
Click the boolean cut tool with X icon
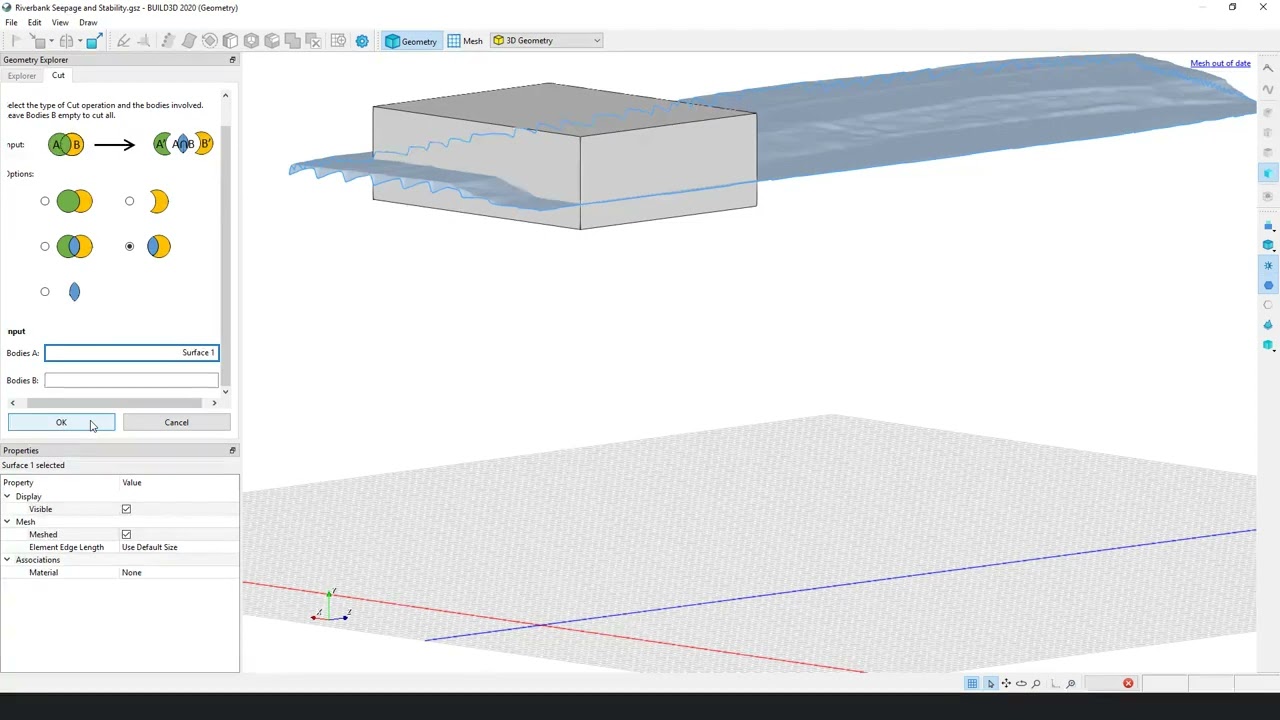point(313,41)
